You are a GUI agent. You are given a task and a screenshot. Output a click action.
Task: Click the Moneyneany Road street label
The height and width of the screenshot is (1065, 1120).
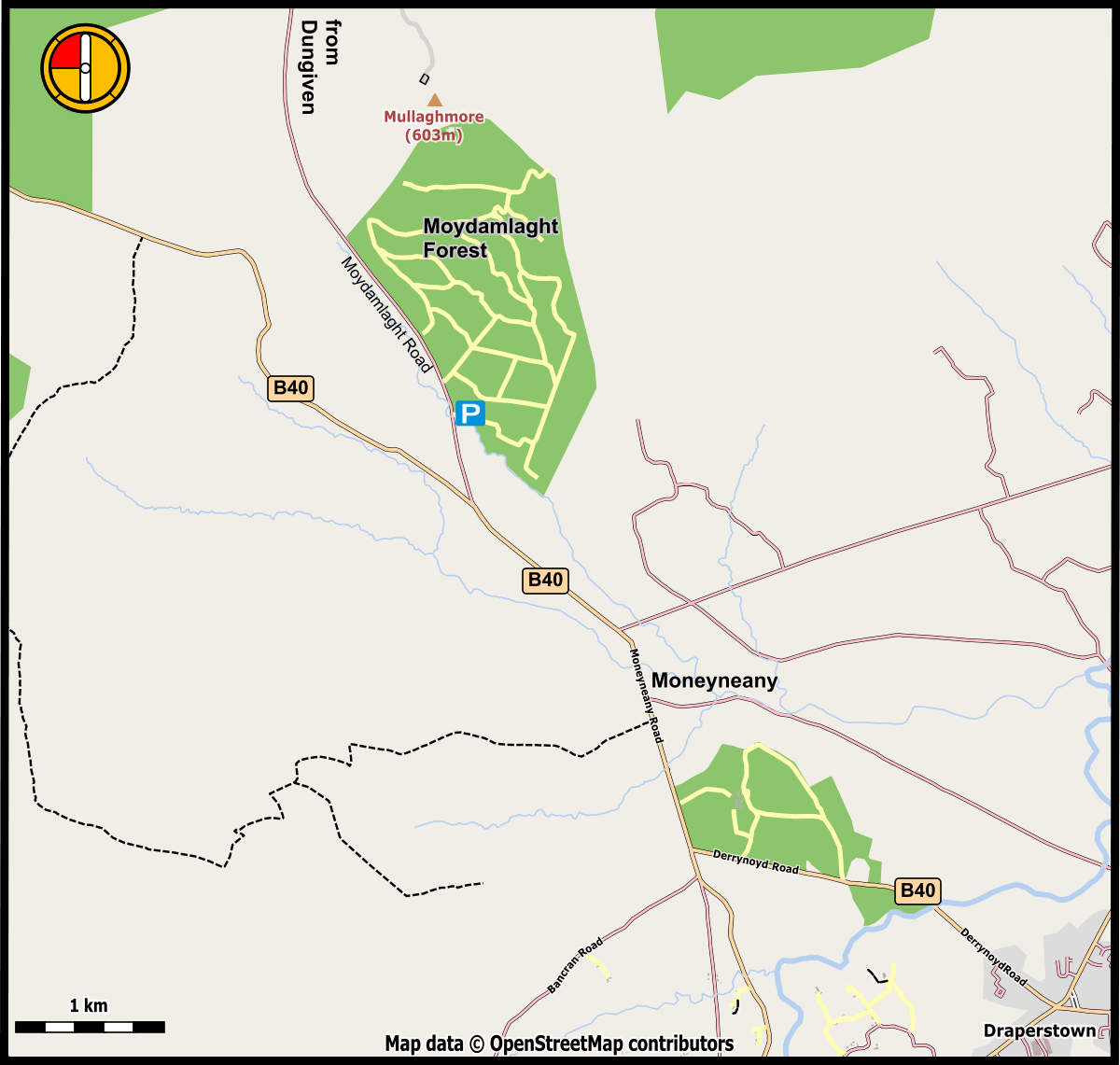point(647,695)
